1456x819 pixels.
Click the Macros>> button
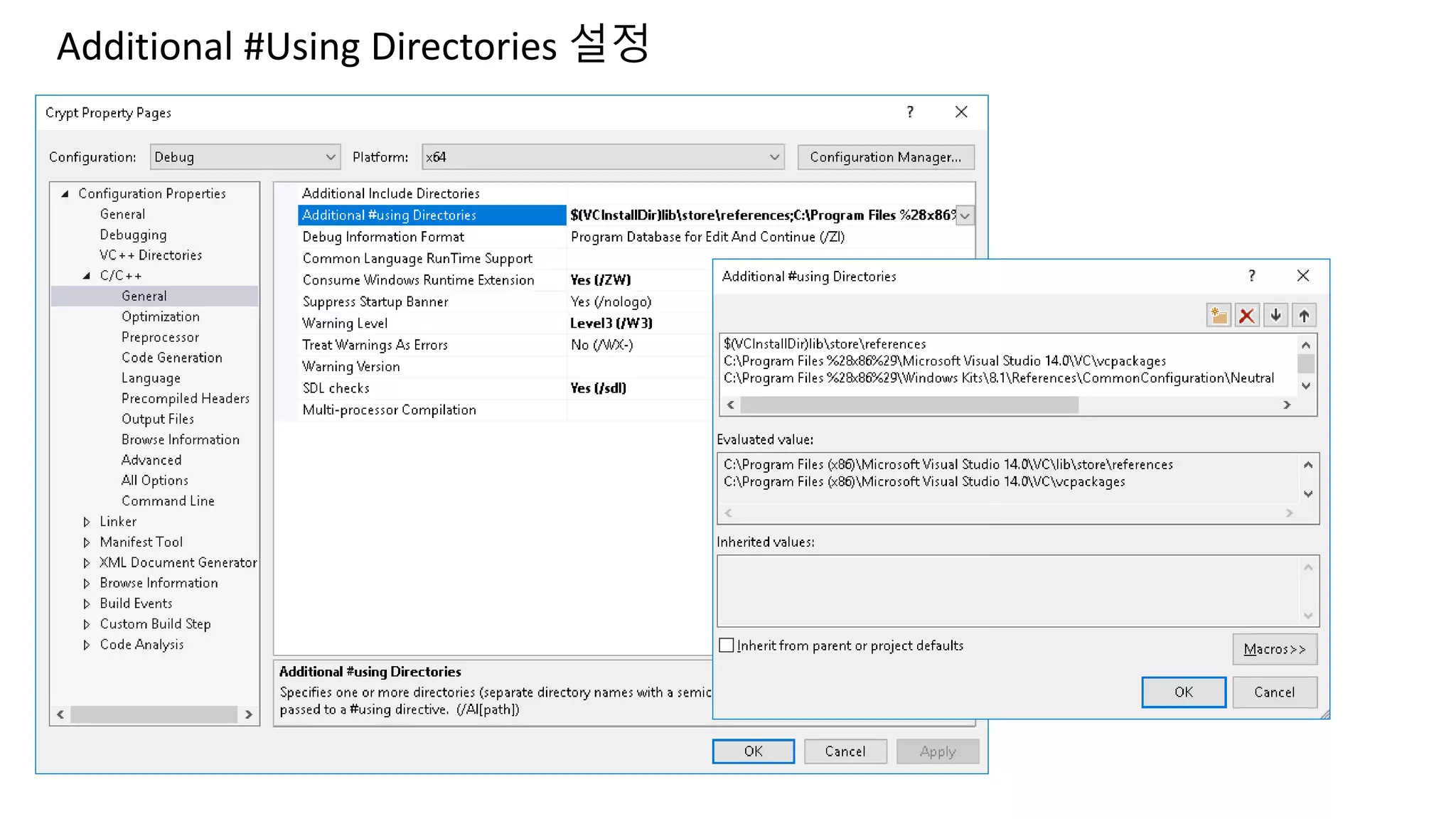1275,649
